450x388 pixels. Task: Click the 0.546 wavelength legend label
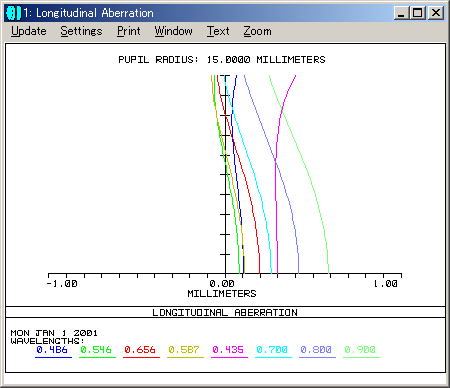tap(96, 350)
